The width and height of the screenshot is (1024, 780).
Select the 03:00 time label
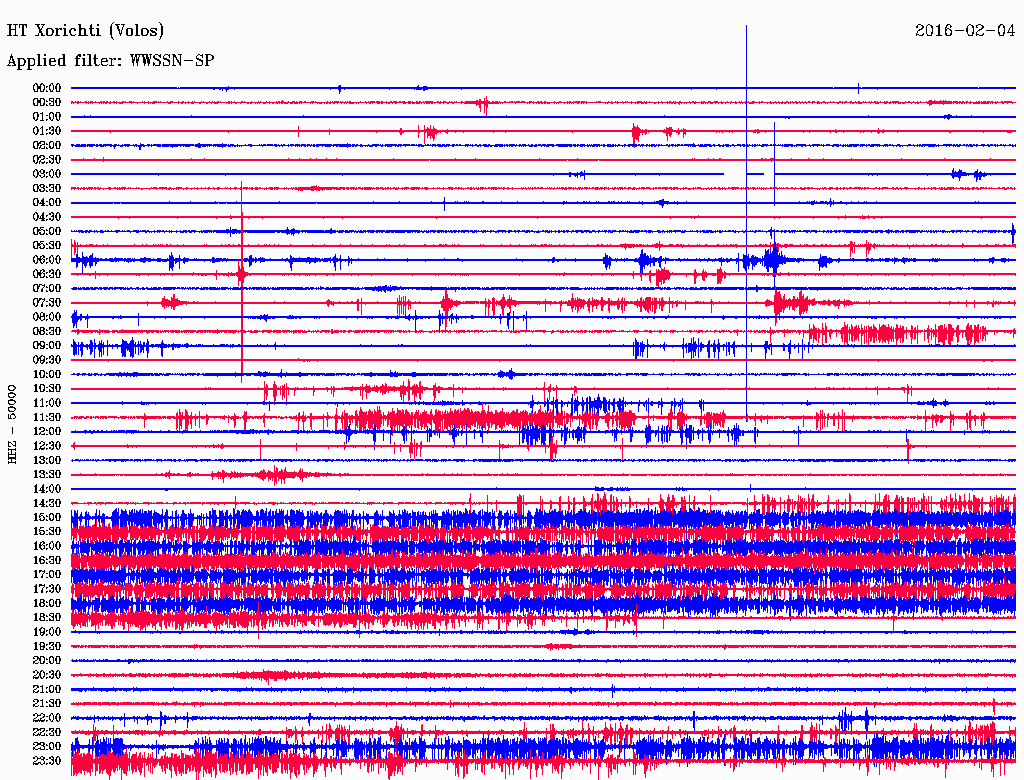click(x=47, y=174)
